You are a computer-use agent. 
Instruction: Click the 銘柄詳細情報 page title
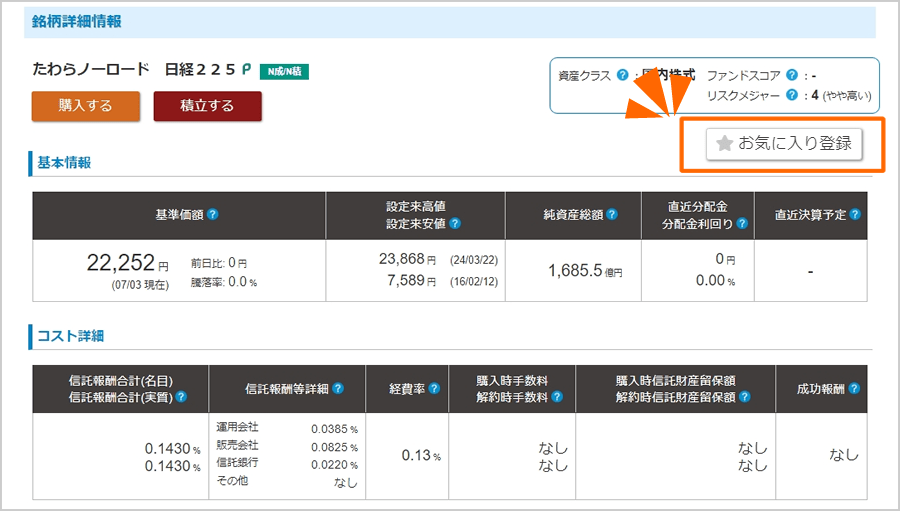tap(76, 22)
